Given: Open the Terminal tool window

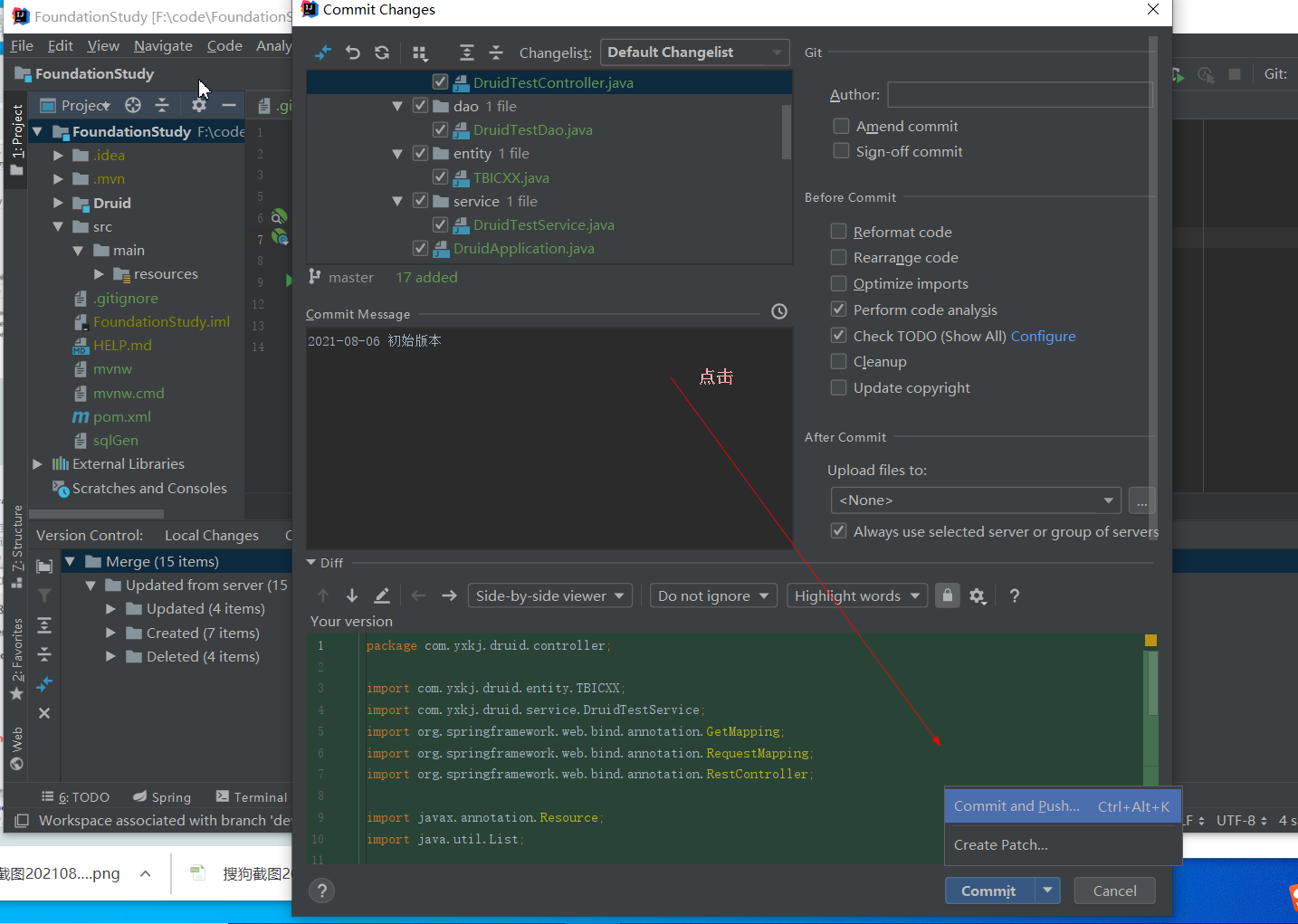Looking at the screenshot, I should coord(252,796).
